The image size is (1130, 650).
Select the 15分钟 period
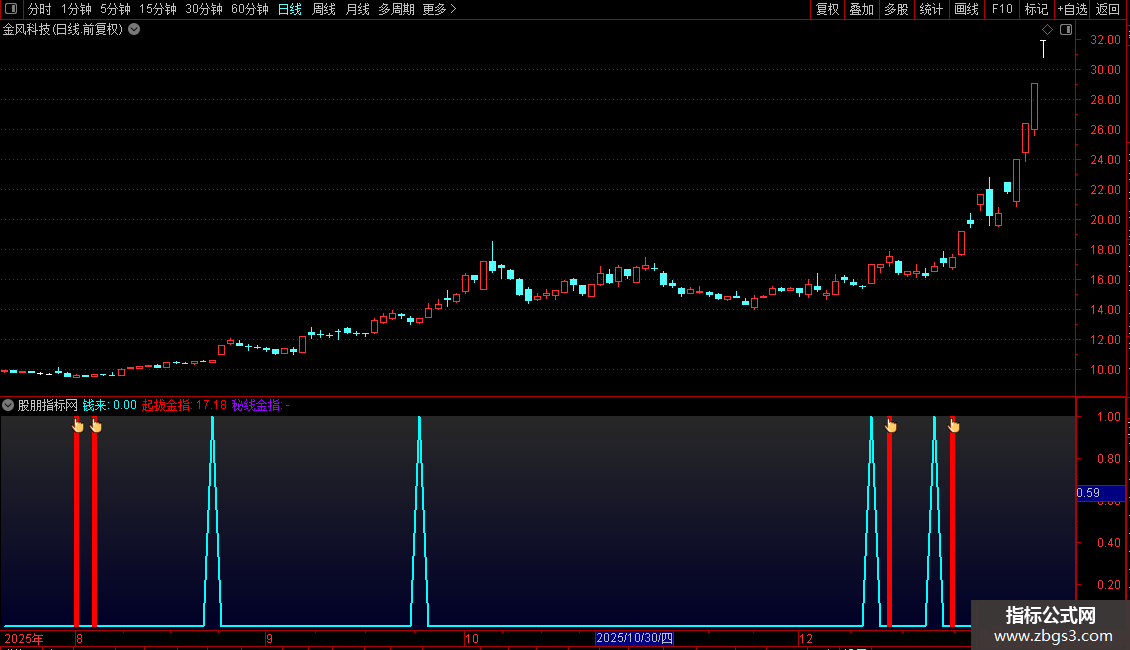click(x=158, y=9)
